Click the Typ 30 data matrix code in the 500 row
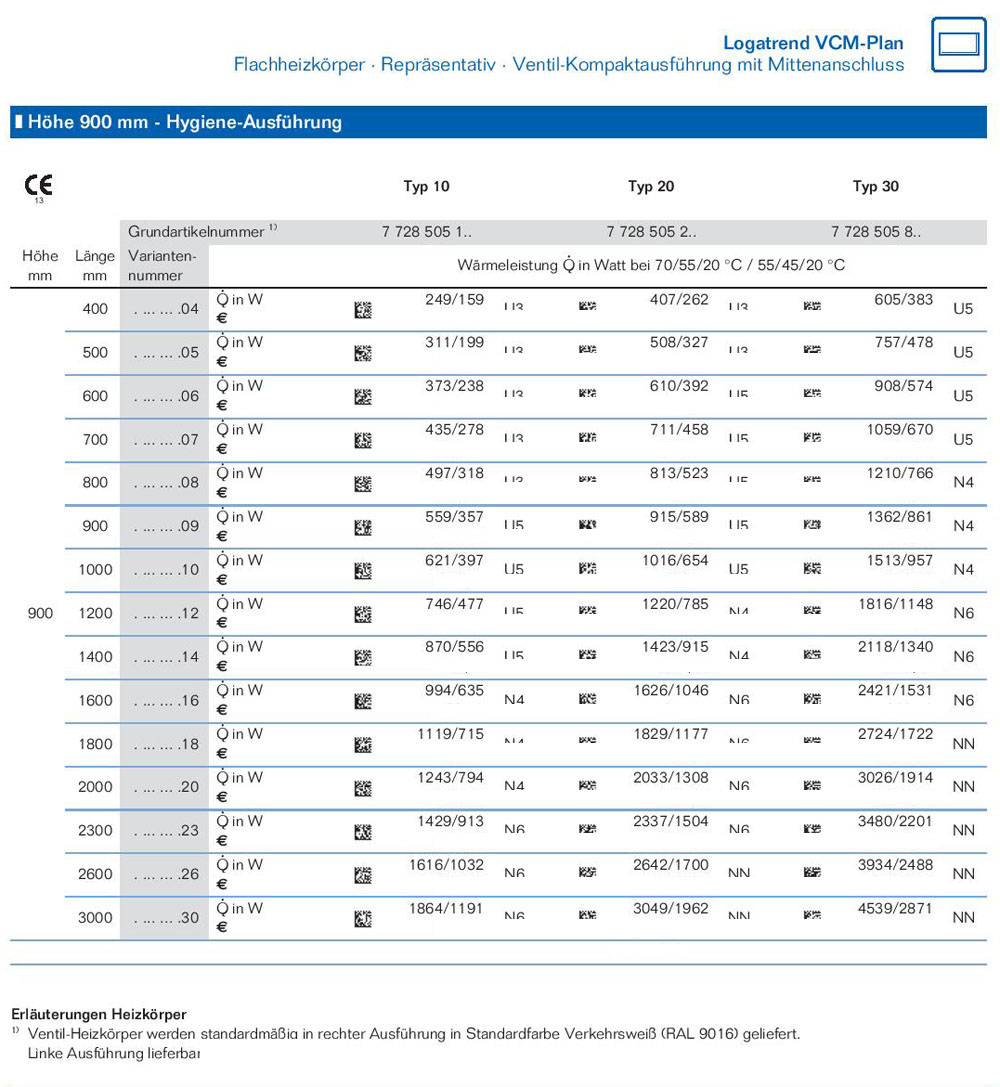The height and width of the screenshot is (1087, 1000). (x=812, y=349)
